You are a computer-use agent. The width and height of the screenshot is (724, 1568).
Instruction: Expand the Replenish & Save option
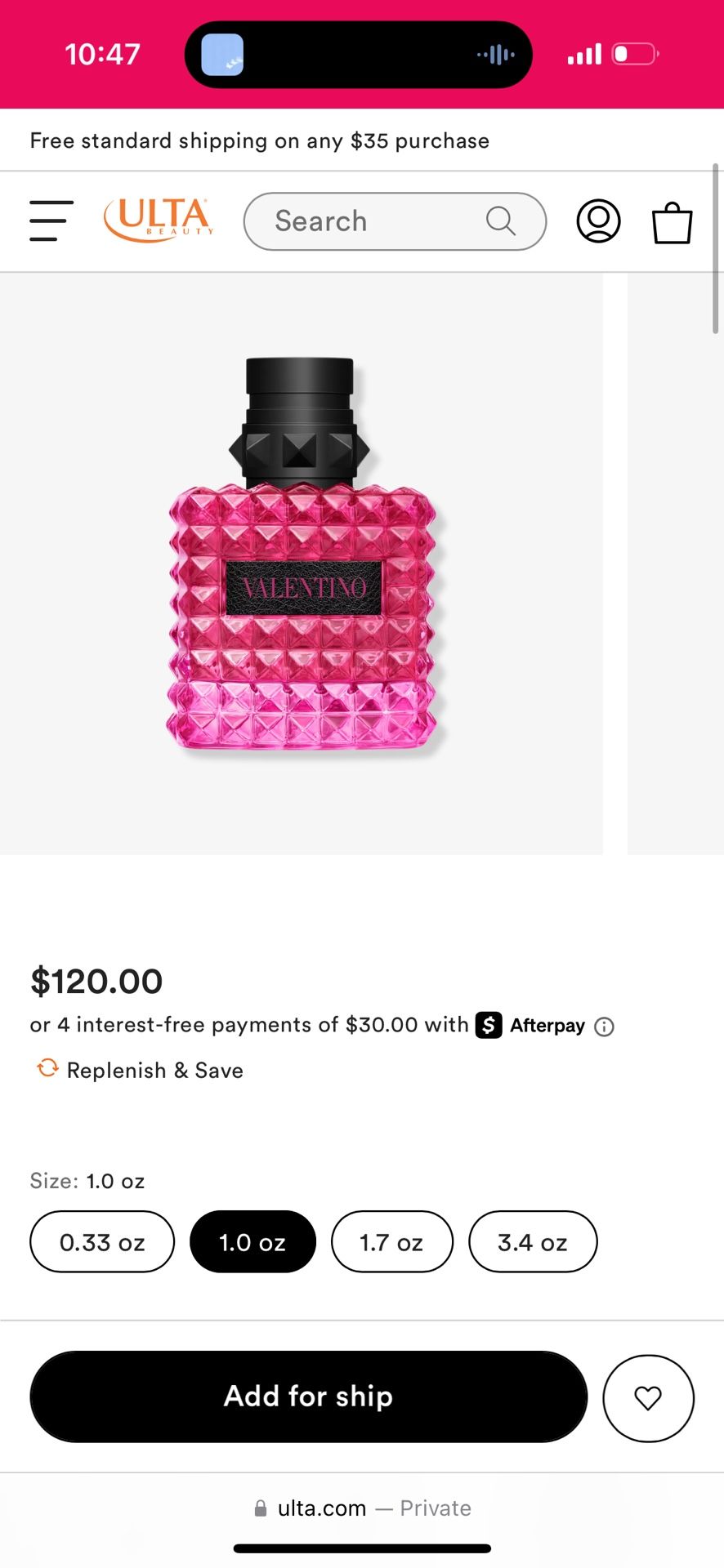pyautogui.click(x=154, y=1070)
